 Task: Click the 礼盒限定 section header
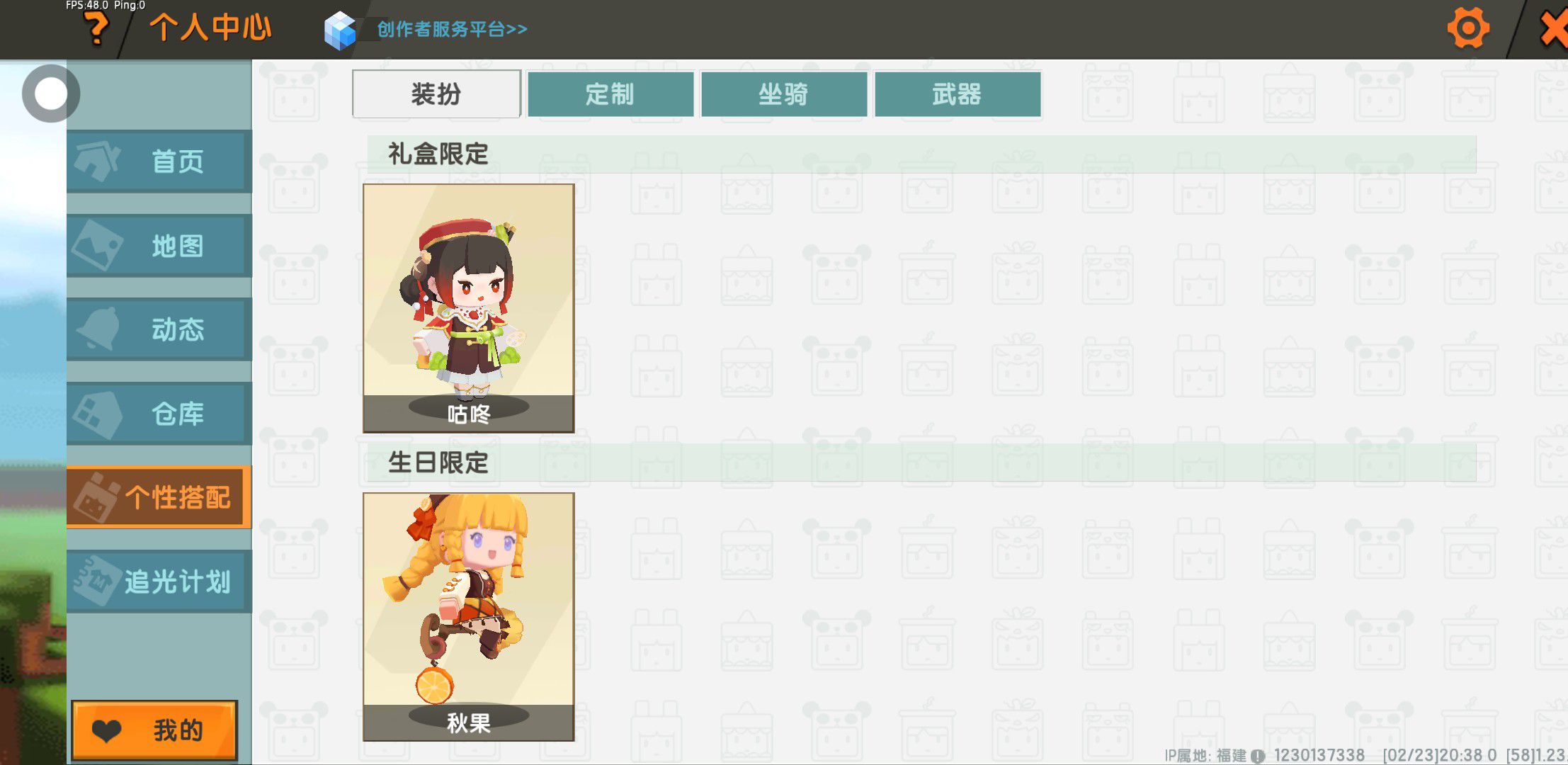point(921,154)
